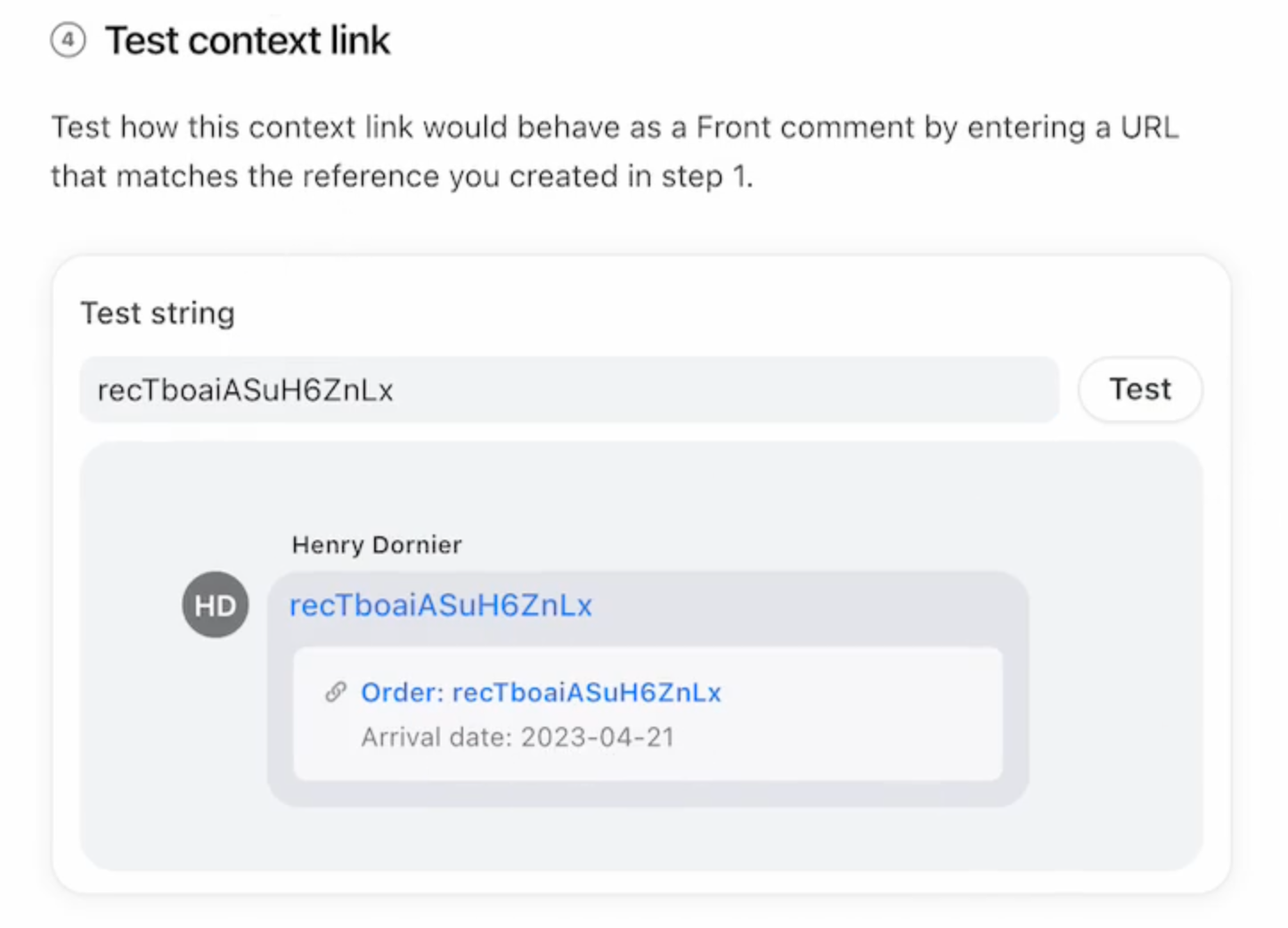Open the recTboaiASuH6ZnLx comment link
Viewport: 1288px width, 928px height.
click(440, 605)
